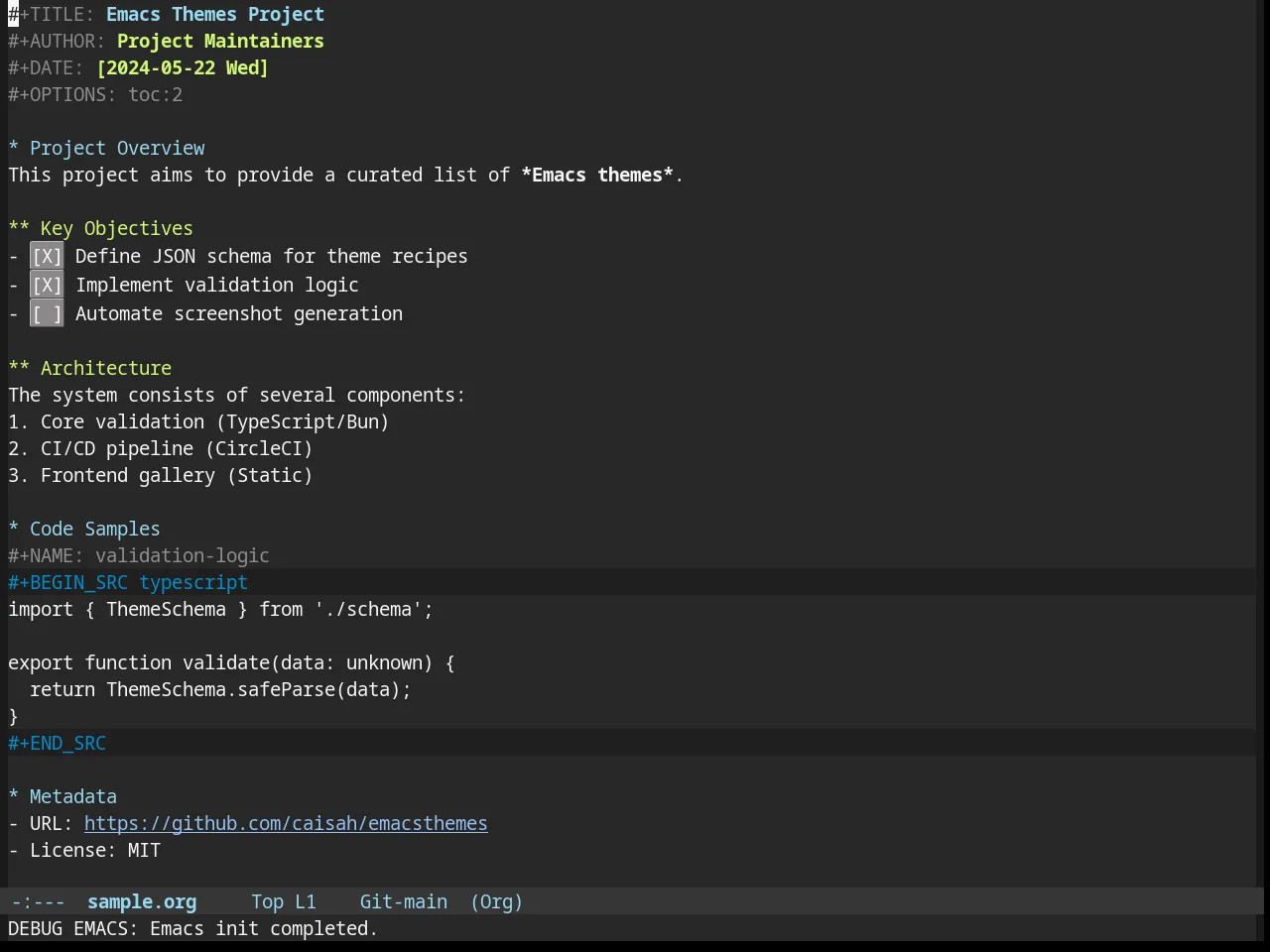Click the '#+AUTHOR:' keyword
The width and height of the screenshot is (1270, 952).
point(57,42)
